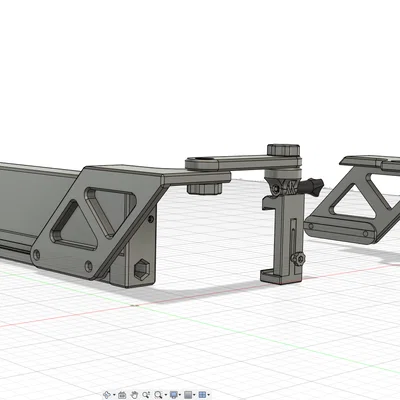
Task: Select the top knurled knob on the arm
Action: [x=283, y=150]
